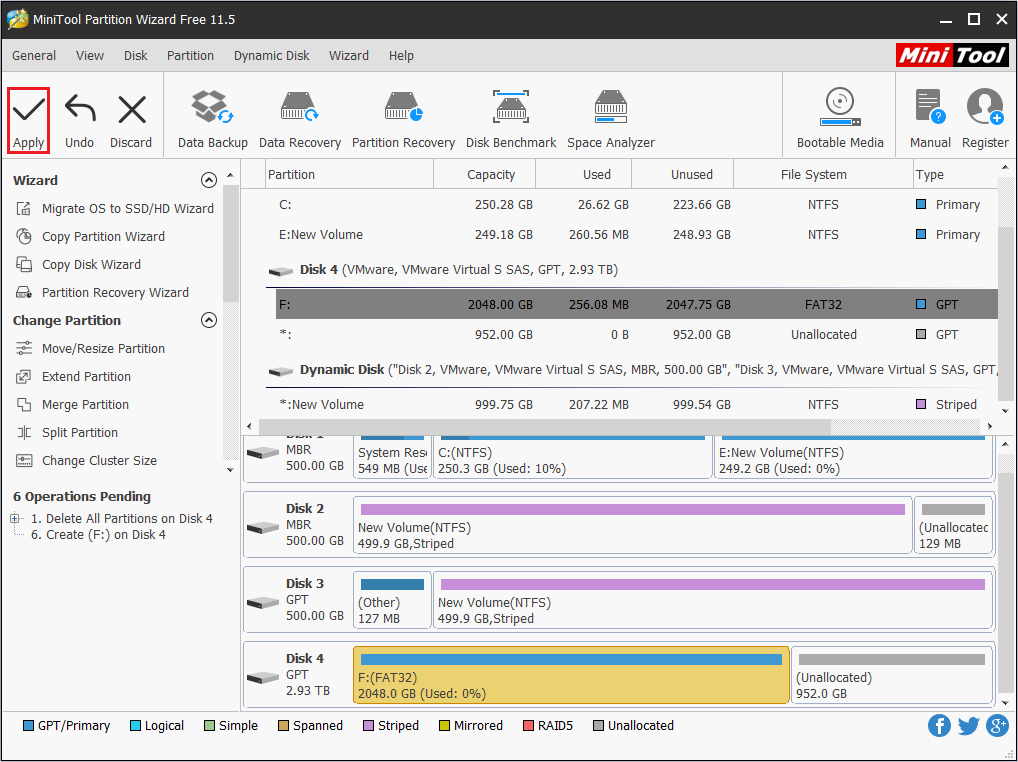The height and width of the screenshot is (762, 1018).
Task: Open the Help menu
Action: pyautogui.click(x=401, y=56)
